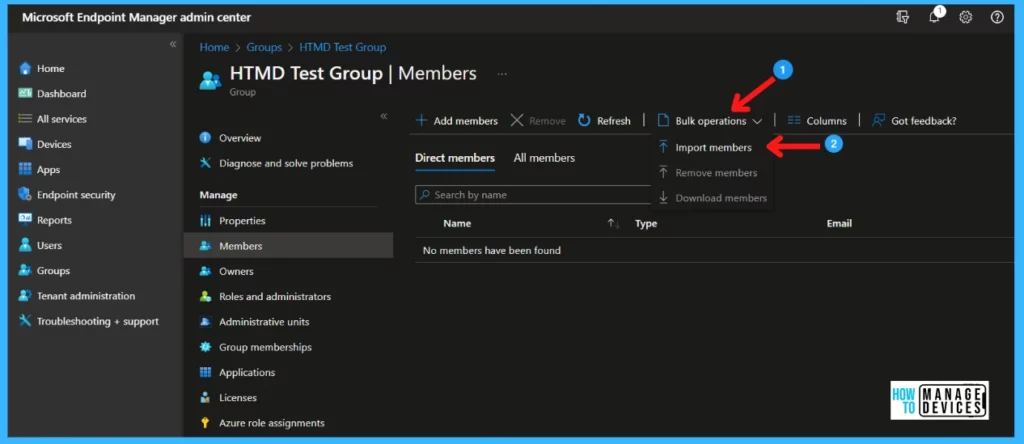Screen dimensions: 1024x444
Task: Open the Administrative units icon
Action: tap(205, 322)
